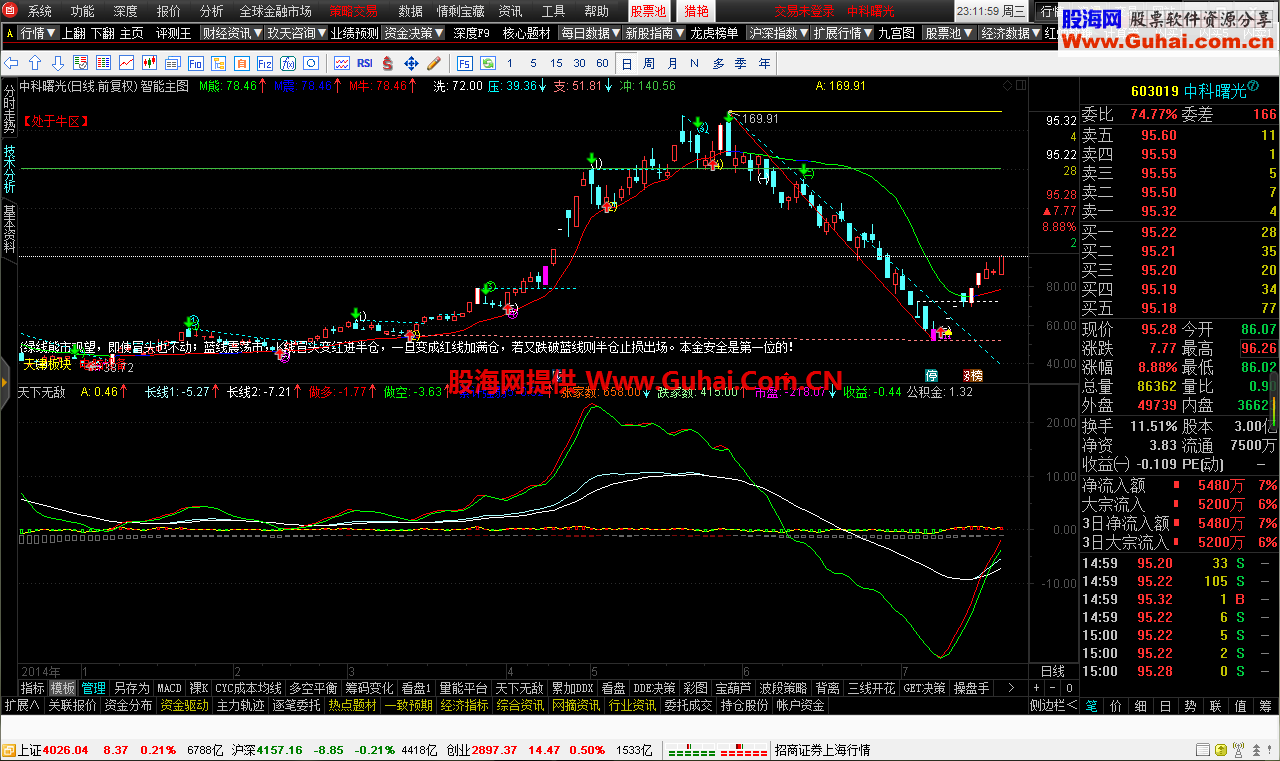Open the 龙虎榜单 toolbar button
Viewport: 1280px width, 761px height.
pyautogui.click(x=715, y=33)
